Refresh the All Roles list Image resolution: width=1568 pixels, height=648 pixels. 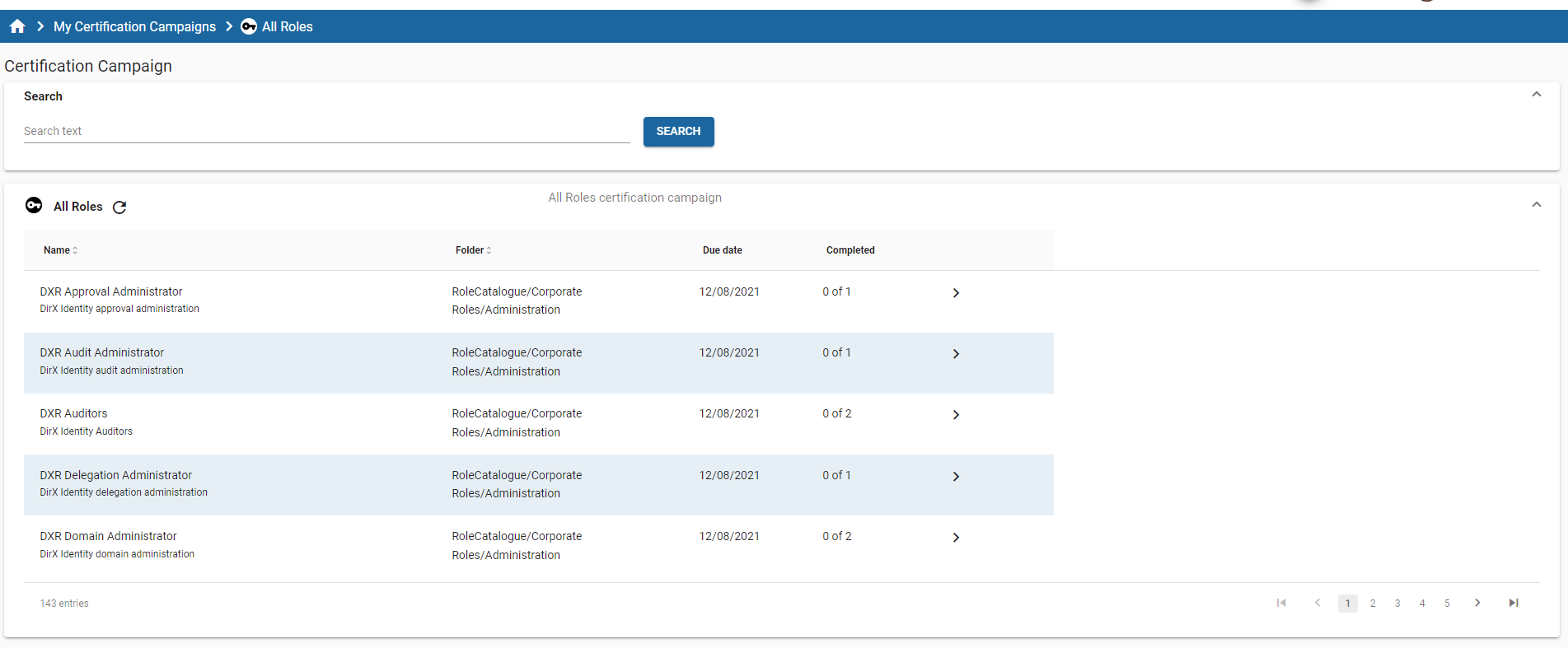(x=119, y=207)
